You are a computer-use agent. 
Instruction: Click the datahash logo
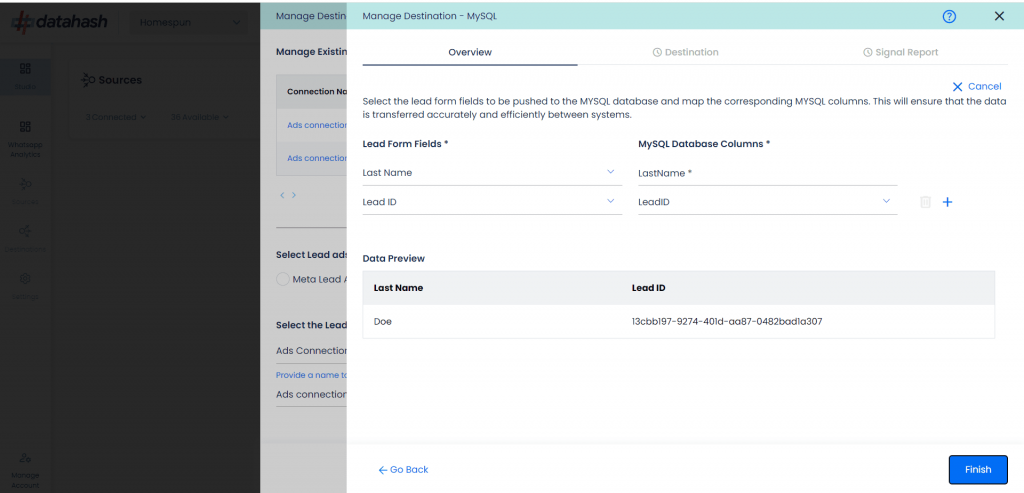(59, 22)
